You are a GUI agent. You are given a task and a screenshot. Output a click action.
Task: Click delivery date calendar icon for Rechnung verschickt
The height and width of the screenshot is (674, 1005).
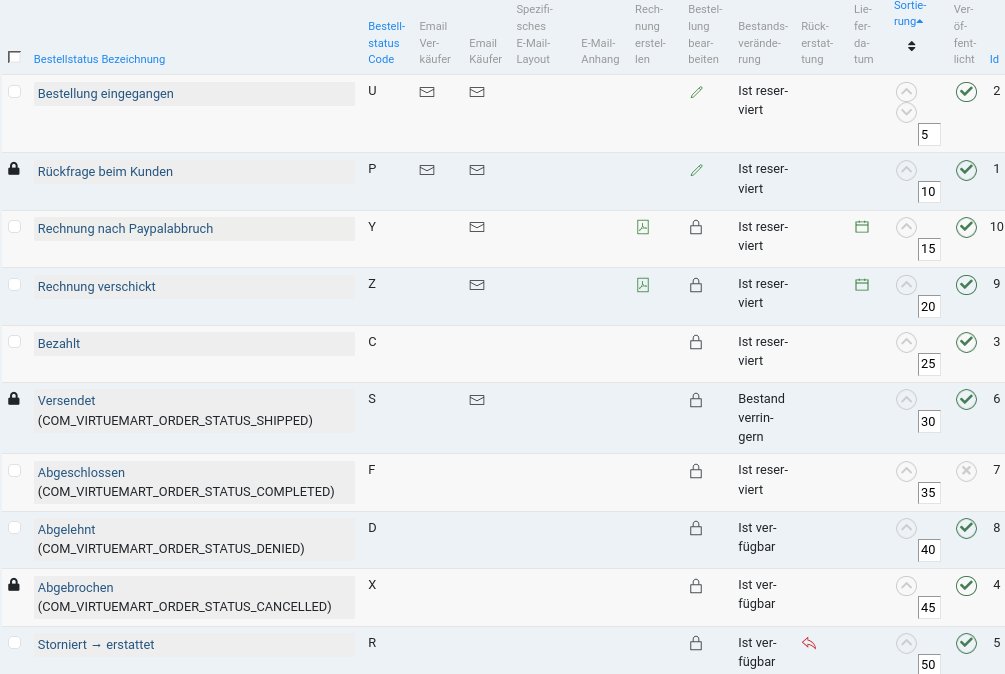click(861, 285)
